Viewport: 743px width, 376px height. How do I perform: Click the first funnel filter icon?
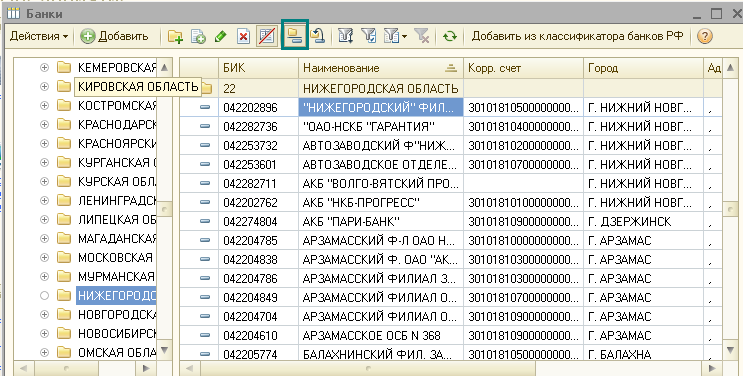coord(345,37)
